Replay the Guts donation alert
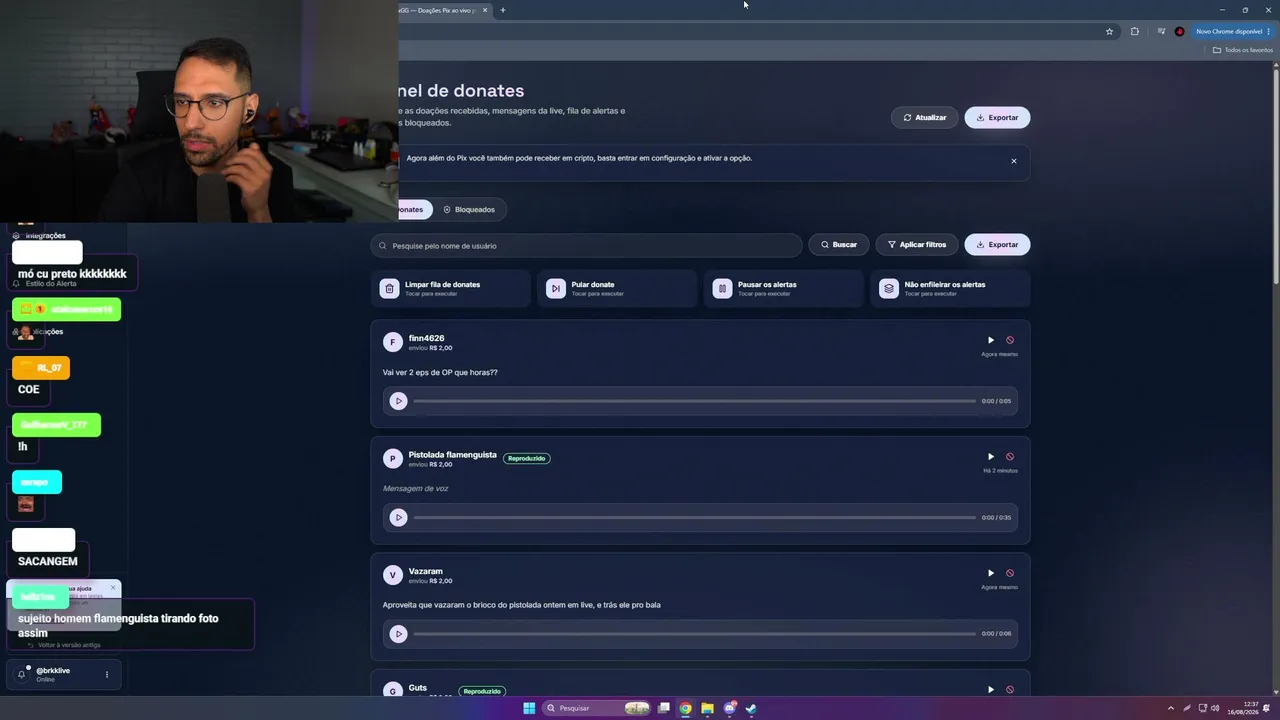 [991, 689]
